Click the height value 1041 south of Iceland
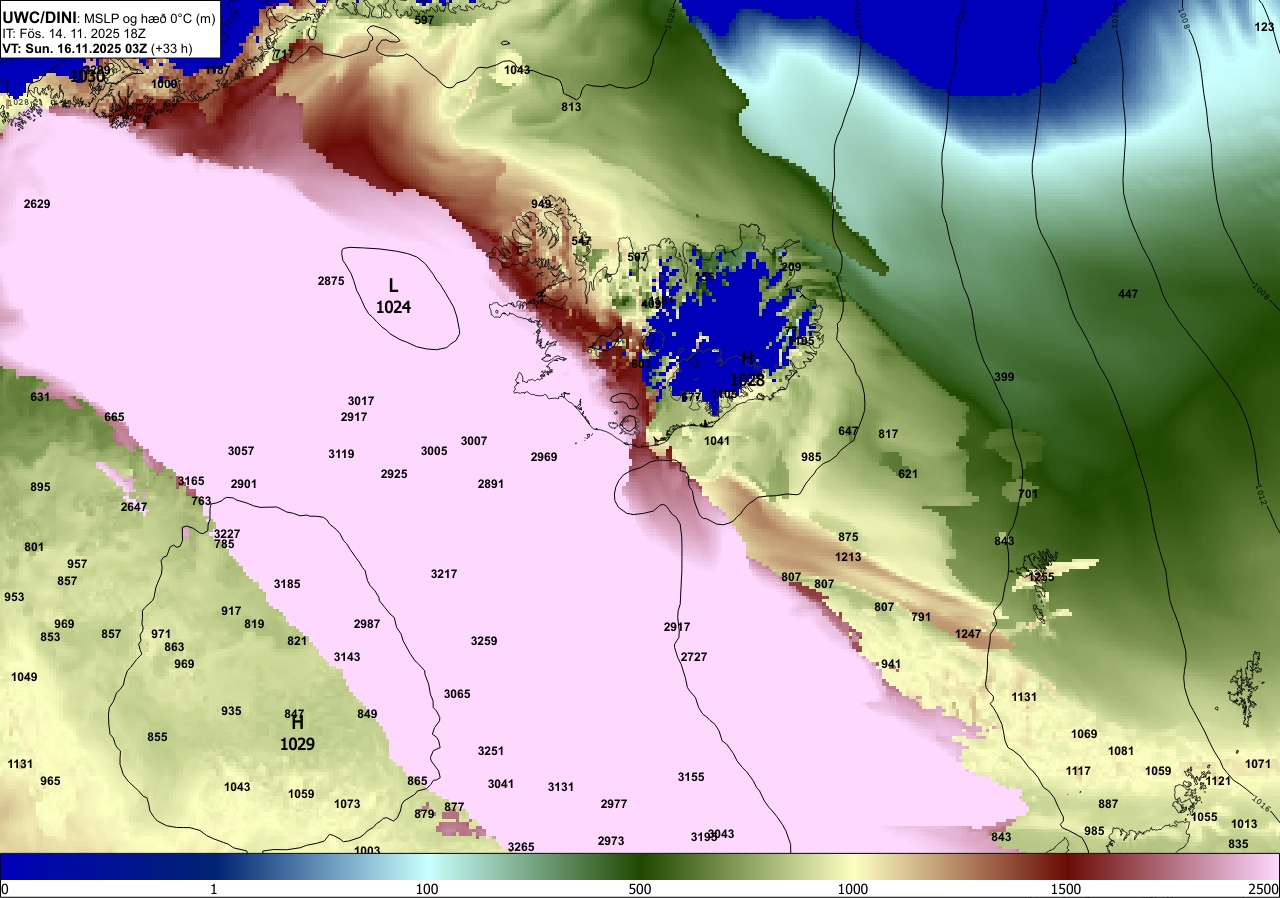 point(717,441)
